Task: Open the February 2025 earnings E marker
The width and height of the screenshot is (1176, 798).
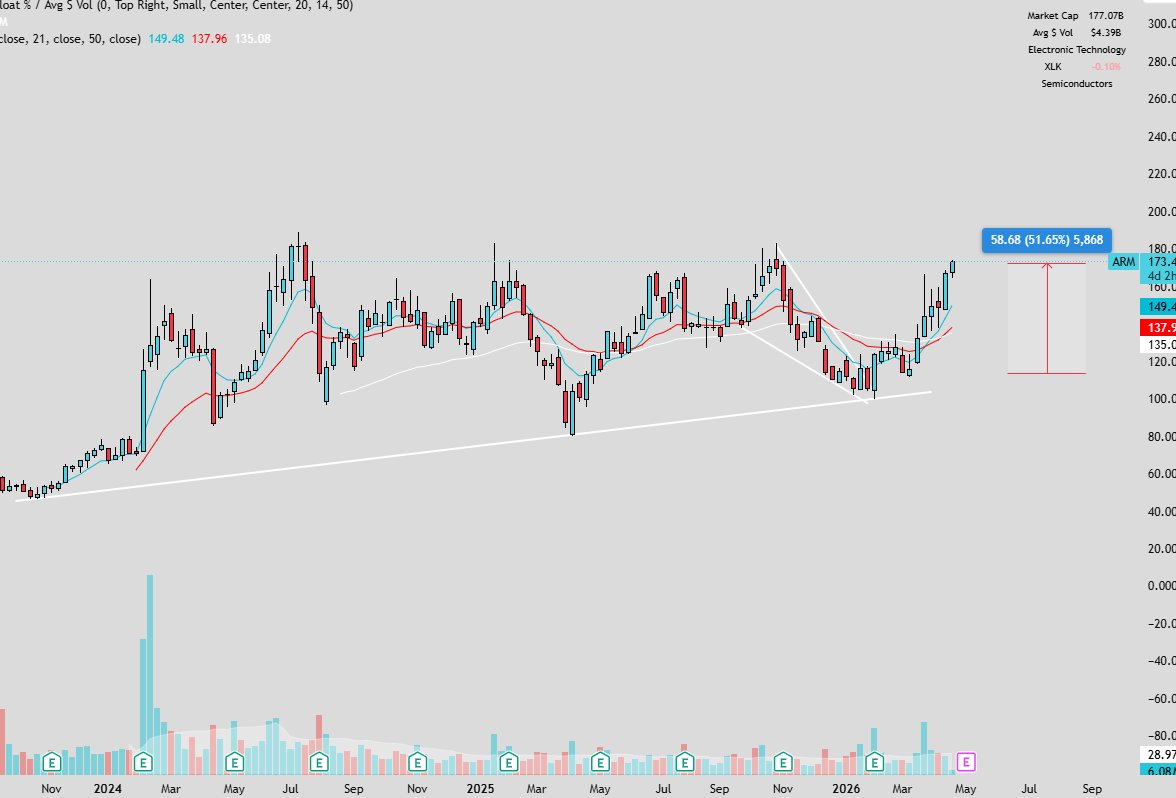Action: [x=508, y=763]
